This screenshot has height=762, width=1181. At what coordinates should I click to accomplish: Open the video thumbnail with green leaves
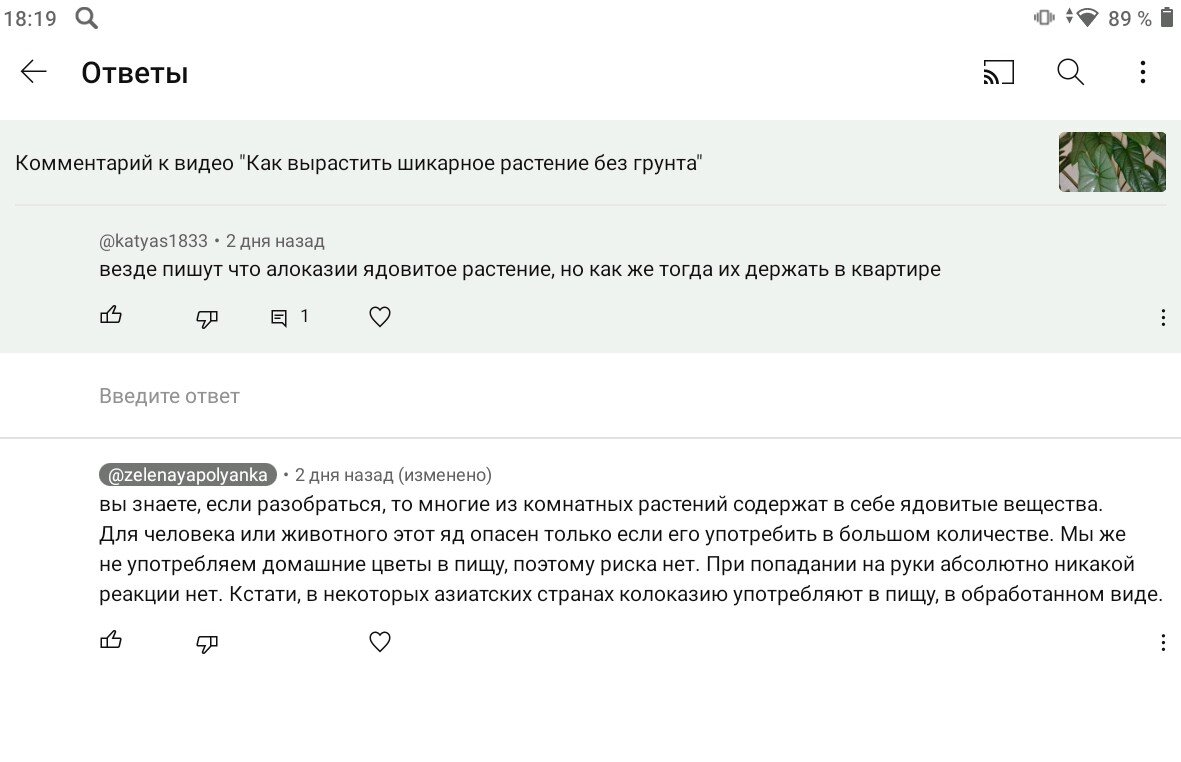[1112, 161]
